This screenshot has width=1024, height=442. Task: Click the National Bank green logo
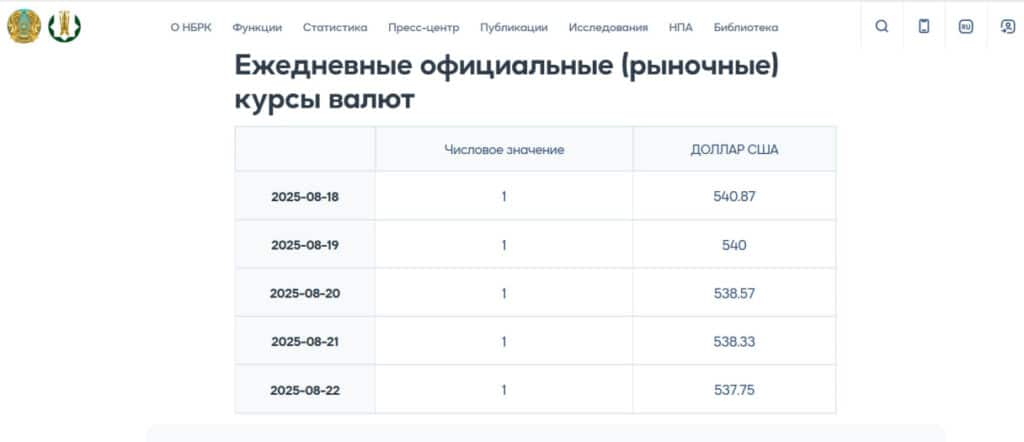[65, 27]
